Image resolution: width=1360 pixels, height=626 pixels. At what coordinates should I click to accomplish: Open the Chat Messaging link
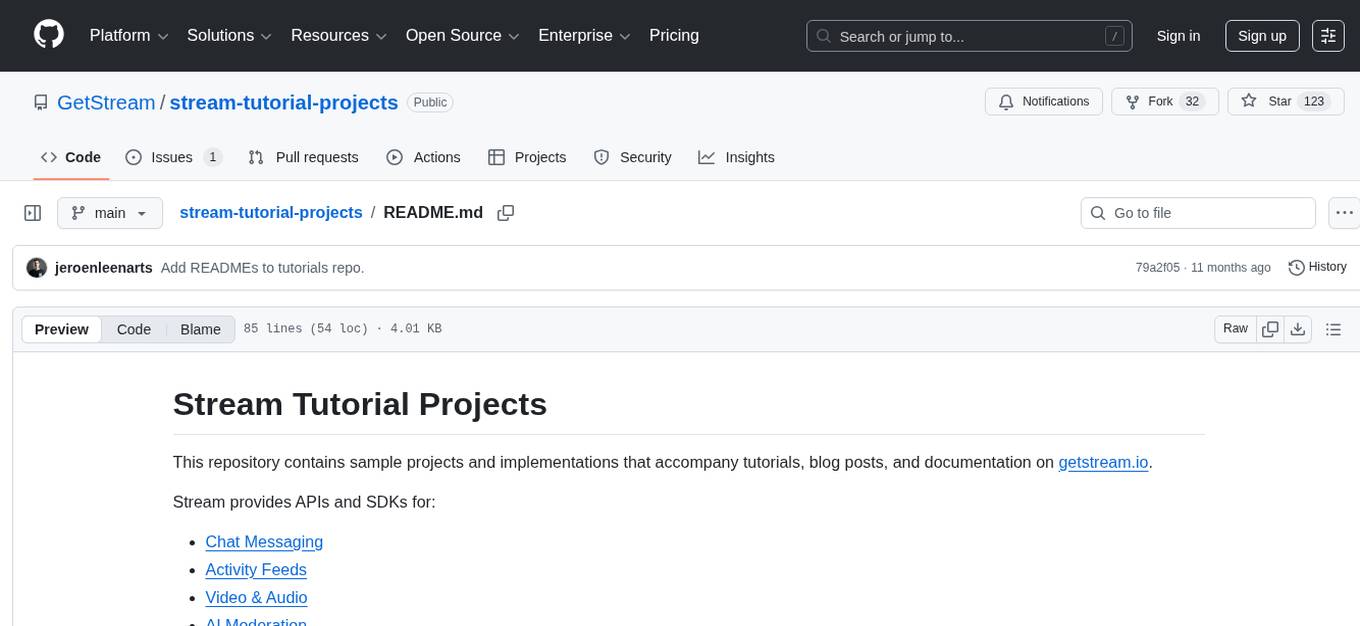[x=263, y=542]
